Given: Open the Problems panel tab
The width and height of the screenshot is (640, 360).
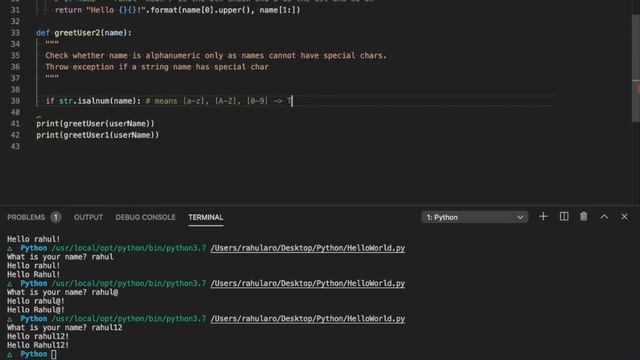Looking at the screenshot, I should click(26, 217).
